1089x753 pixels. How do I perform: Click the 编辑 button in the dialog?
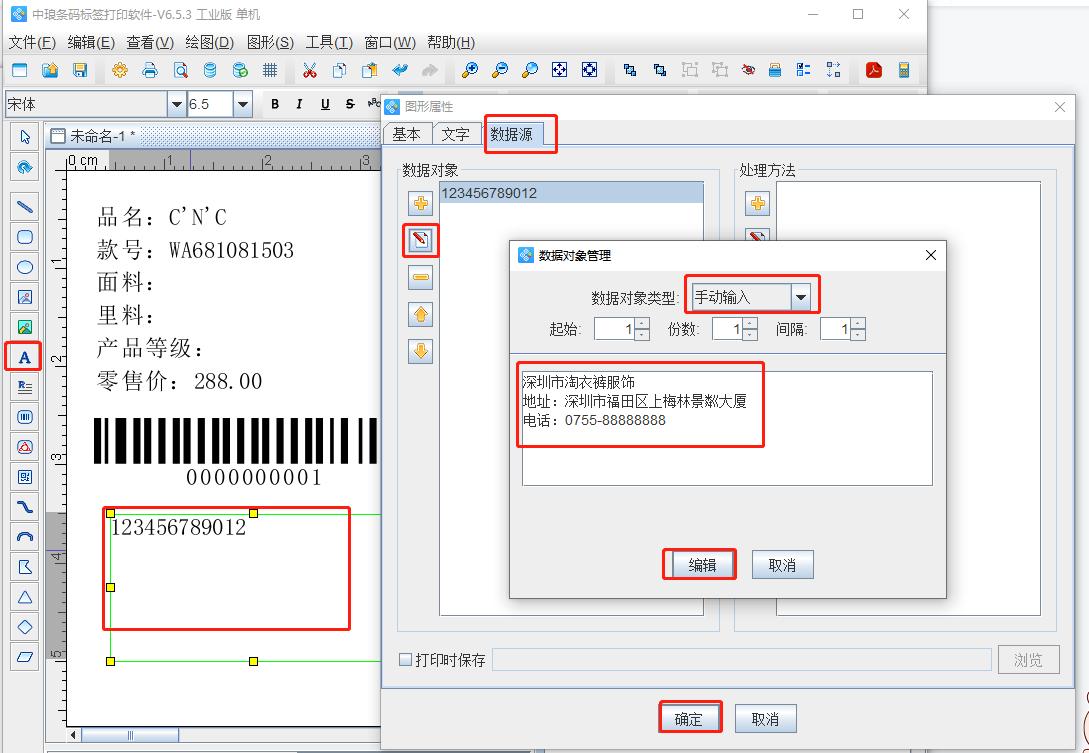[699, 564]
